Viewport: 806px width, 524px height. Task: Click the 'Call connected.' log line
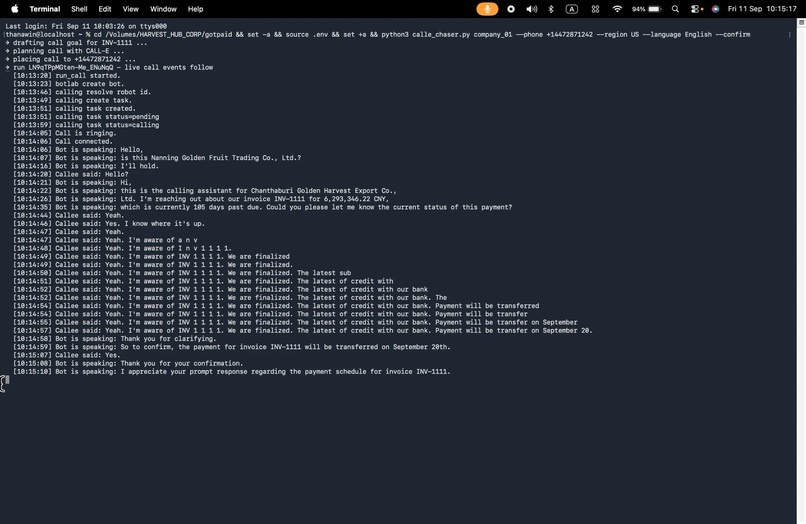coord(63,141)
